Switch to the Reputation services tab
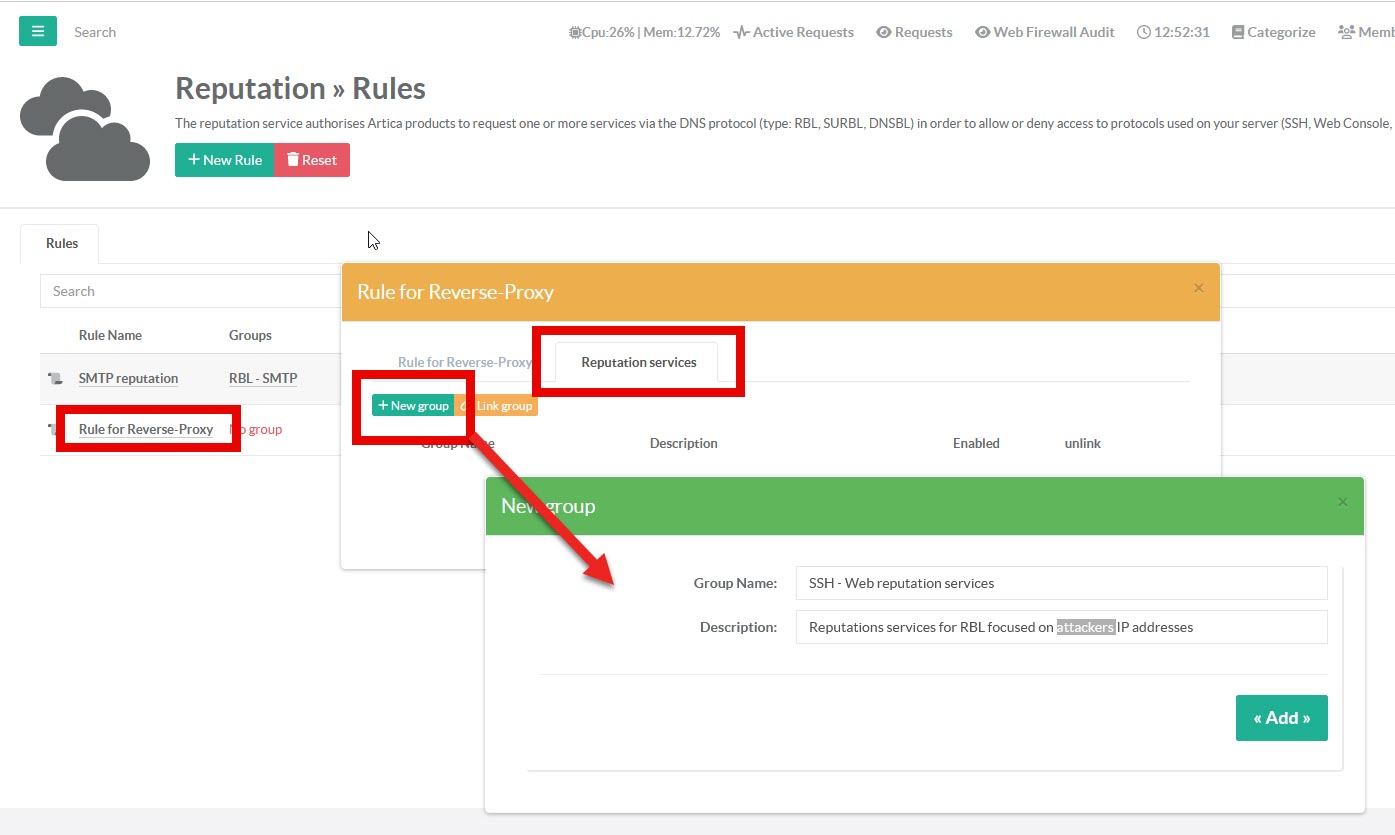The width and height of the screenshot is (1395, 835). (x=638, y=362)
